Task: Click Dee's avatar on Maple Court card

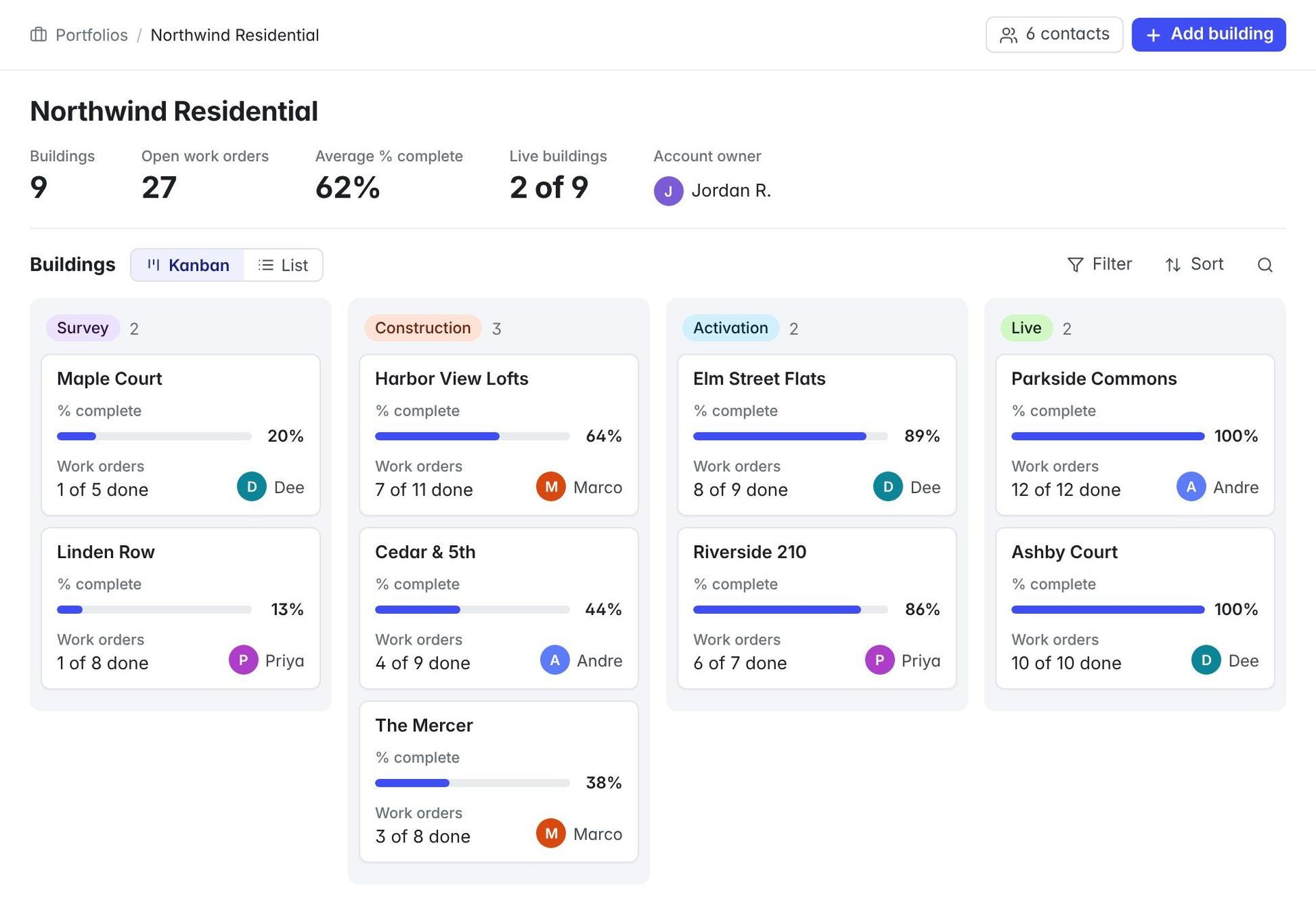Action: [x=252, y=487]
